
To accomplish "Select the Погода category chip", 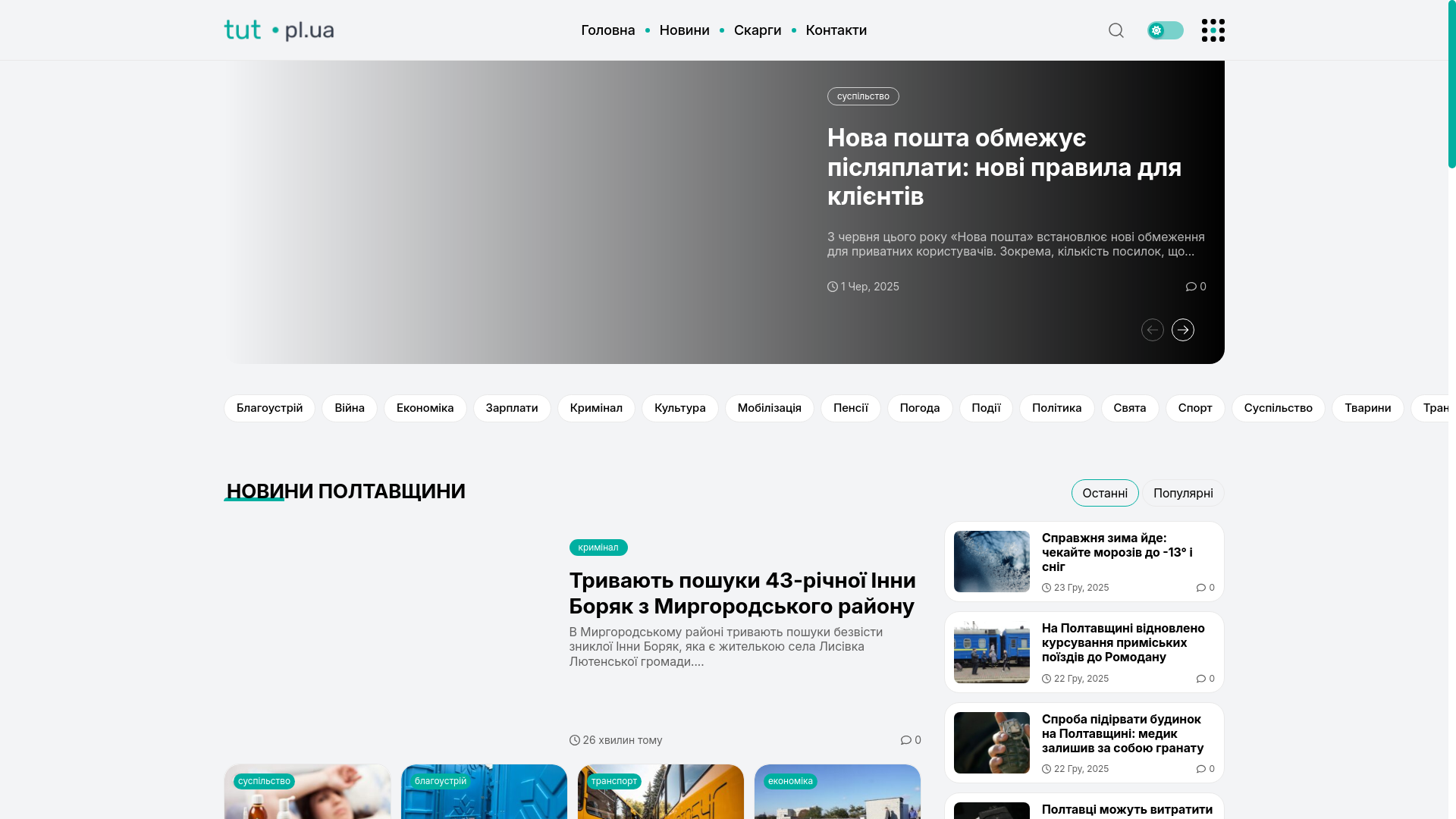I will pos(920,408).
